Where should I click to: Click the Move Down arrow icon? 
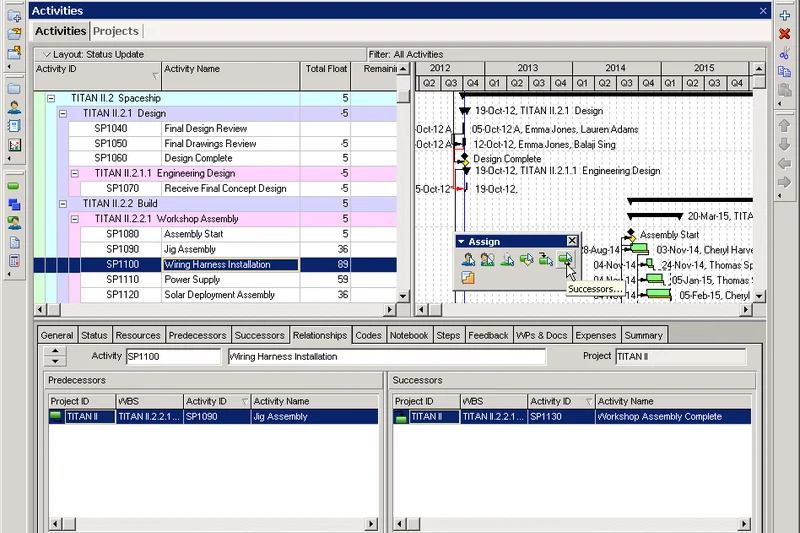coord(785,144)
